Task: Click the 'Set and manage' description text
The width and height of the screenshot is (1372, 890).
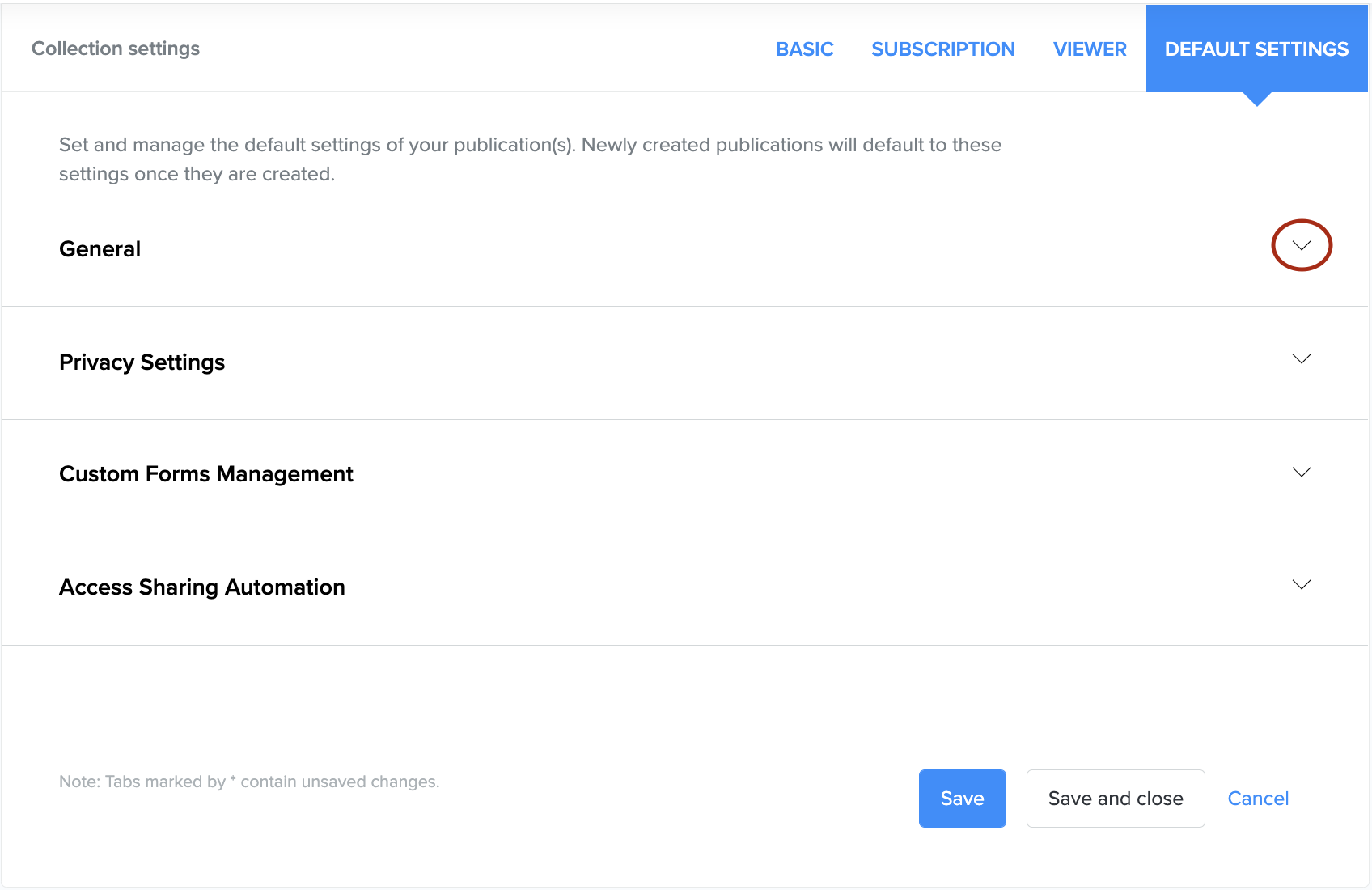Action: tap(530, 145)
